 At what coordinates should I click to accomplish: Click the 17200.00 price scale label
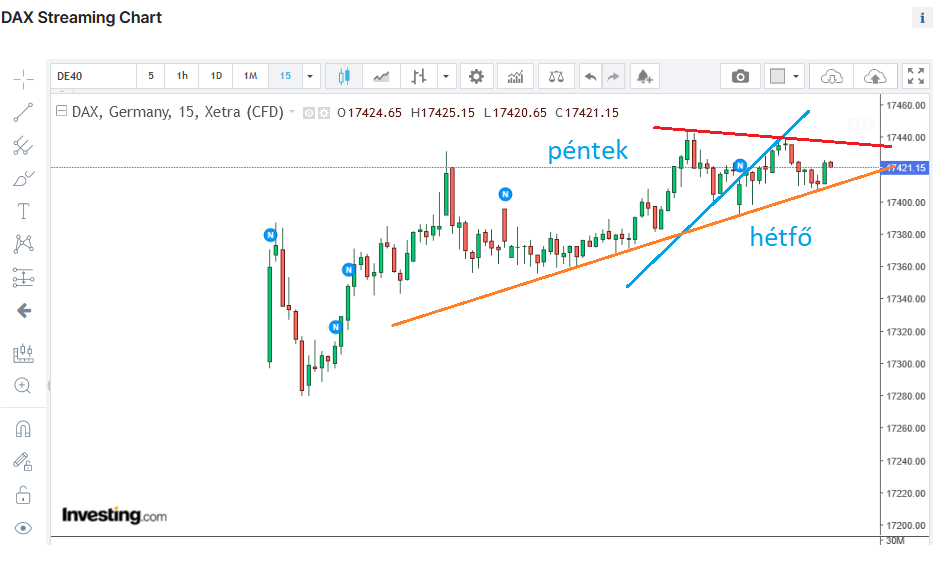pos(906,525)
